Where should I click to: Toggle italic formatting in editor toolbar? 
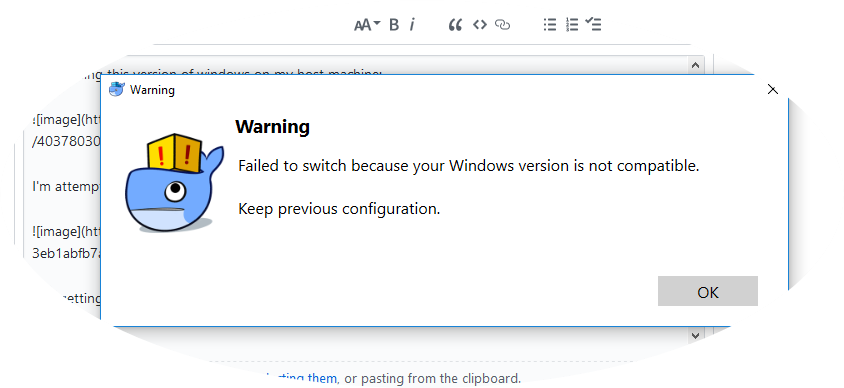[x=412, y=25]
